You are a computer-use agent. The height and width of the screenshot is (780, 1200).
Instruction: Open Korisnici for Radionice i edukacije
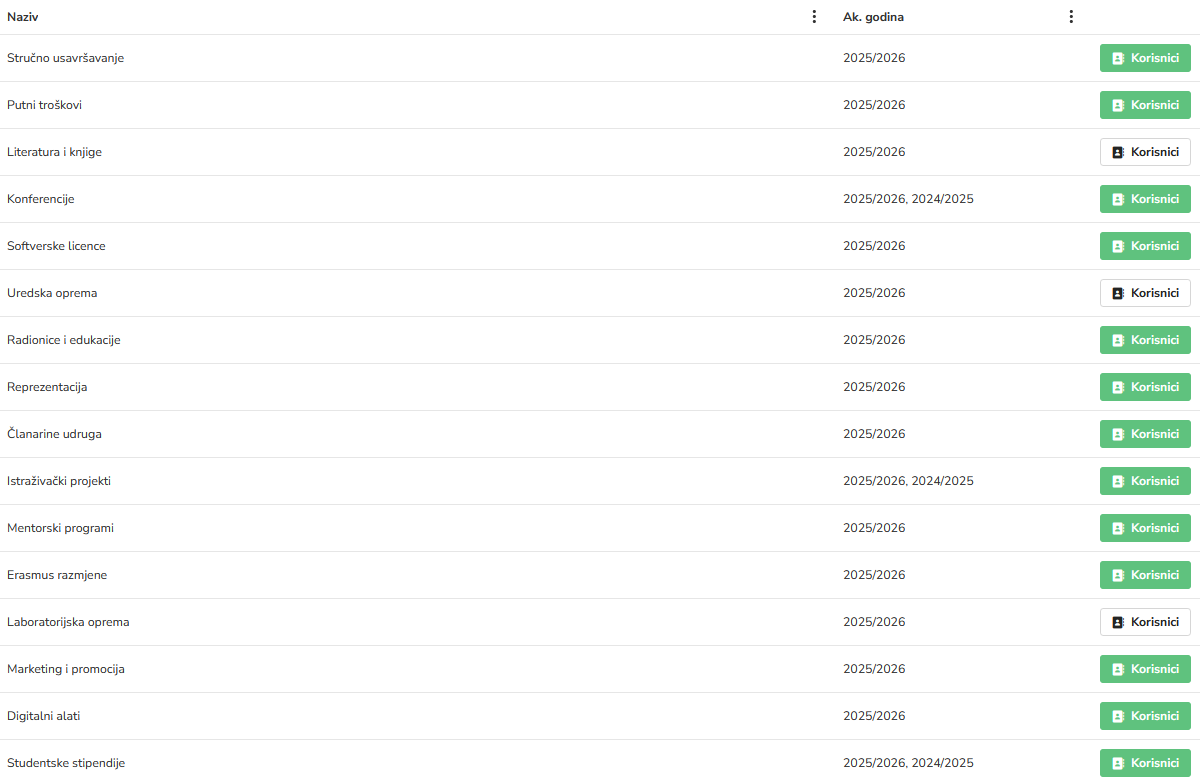point(1145,340)
